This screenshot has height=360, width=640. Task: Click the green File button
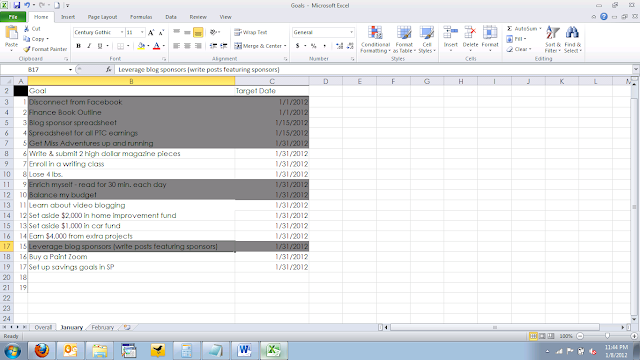13,17
